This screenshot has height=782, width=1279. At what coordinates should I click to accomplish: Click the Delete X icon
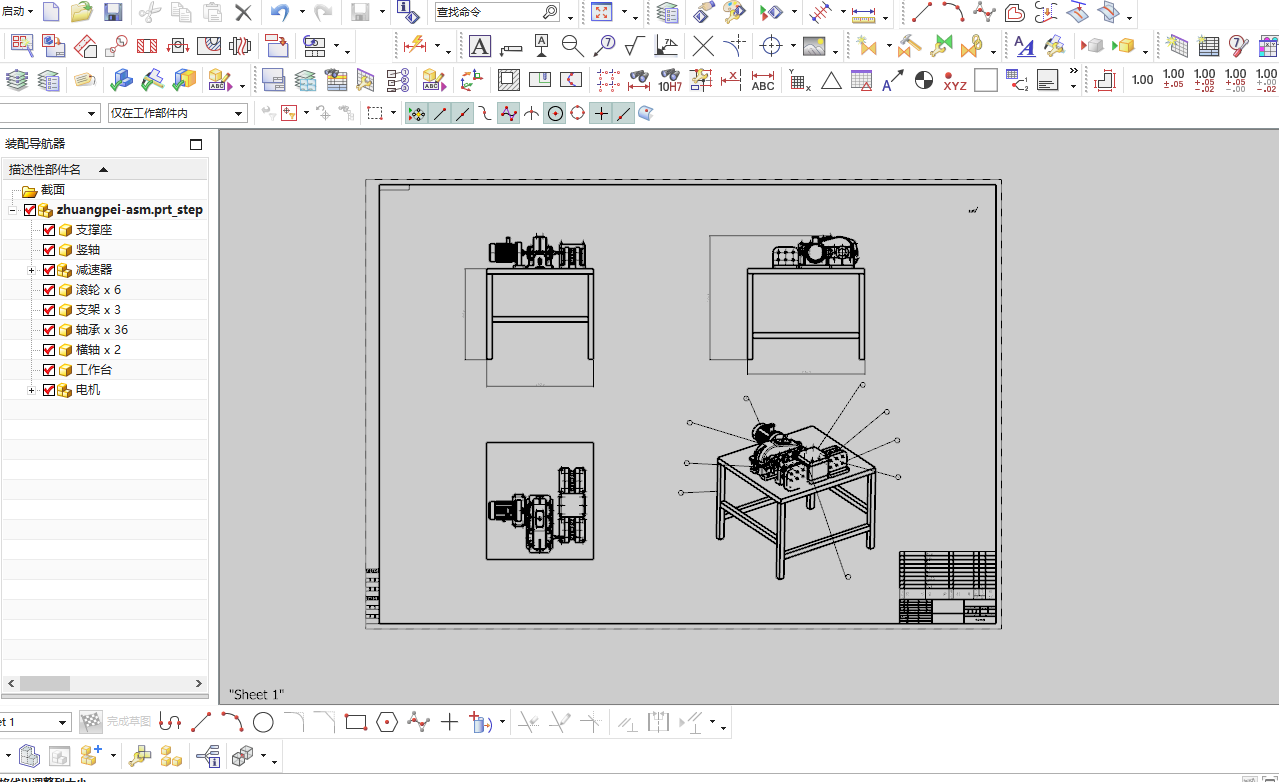coord(243,13)
